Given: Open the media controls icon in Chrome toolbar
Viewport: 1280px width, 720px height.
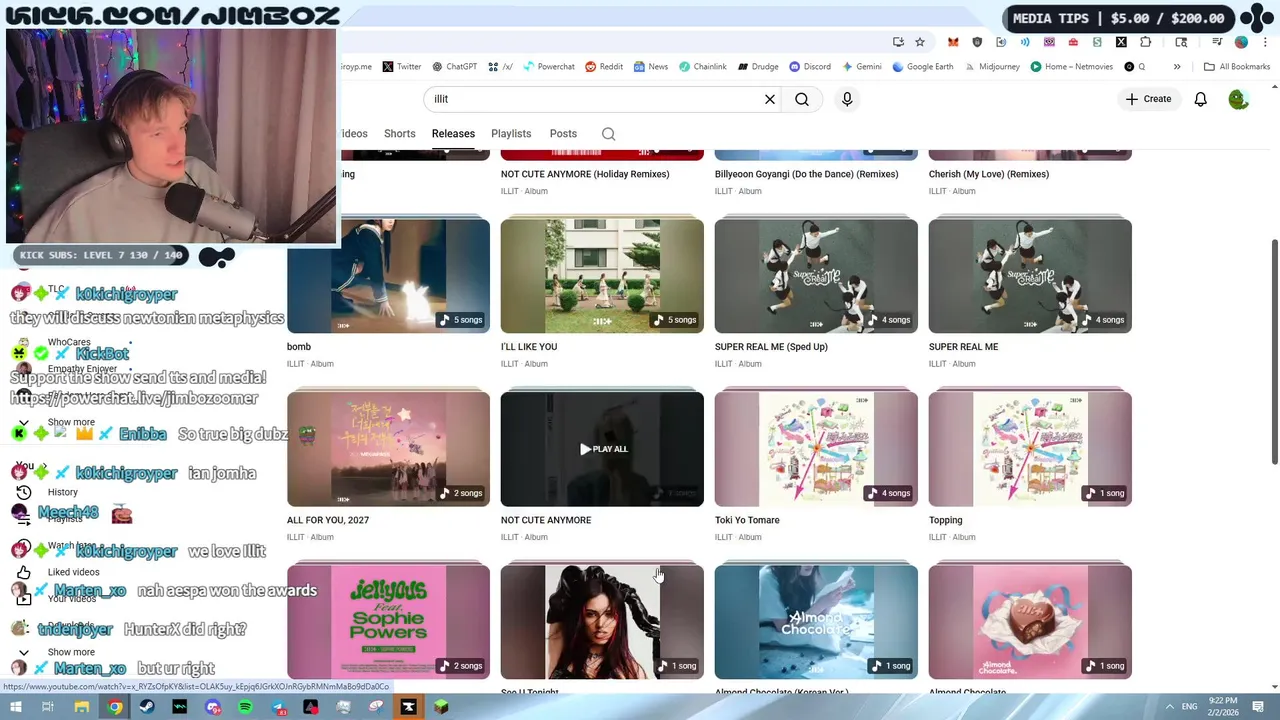Looking at the screenshot, I should (x=1217, y=42).
